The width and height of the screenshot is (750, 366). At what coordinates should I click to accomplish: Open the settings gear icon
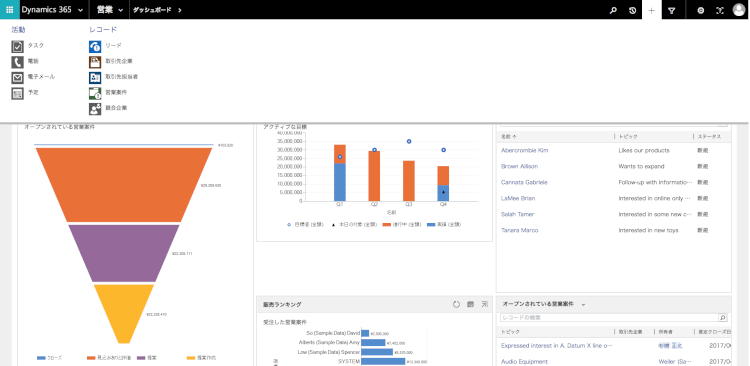[x=700, y=10]
